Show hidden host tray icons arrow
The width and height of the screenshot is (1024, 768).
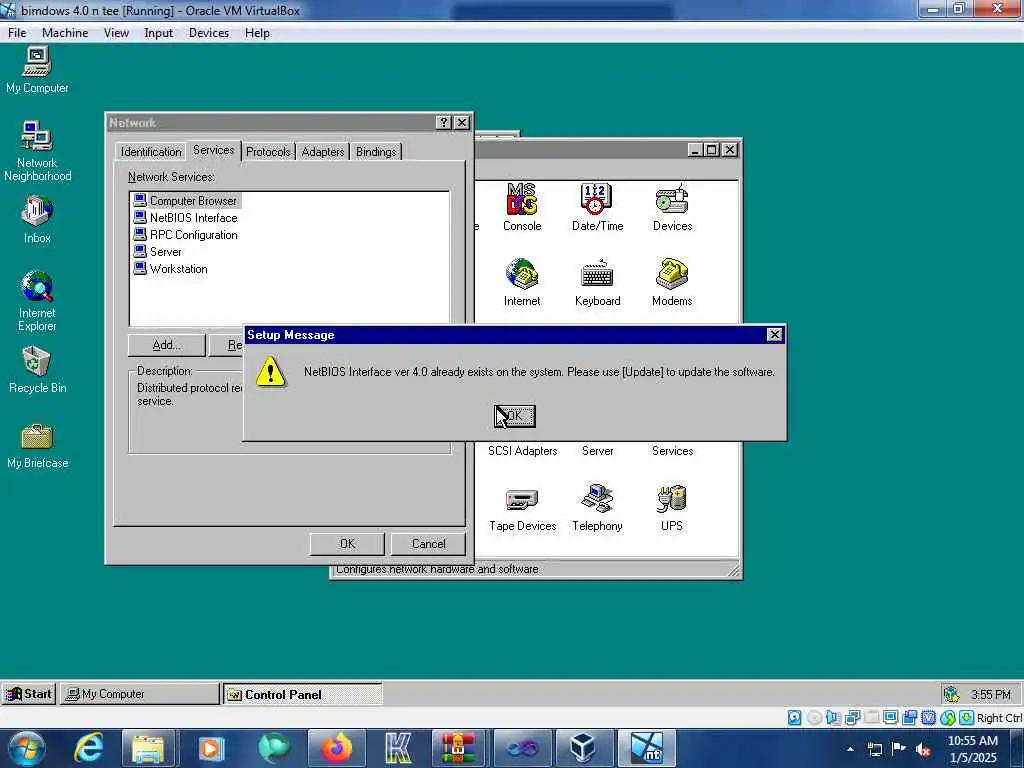(850, 749)
